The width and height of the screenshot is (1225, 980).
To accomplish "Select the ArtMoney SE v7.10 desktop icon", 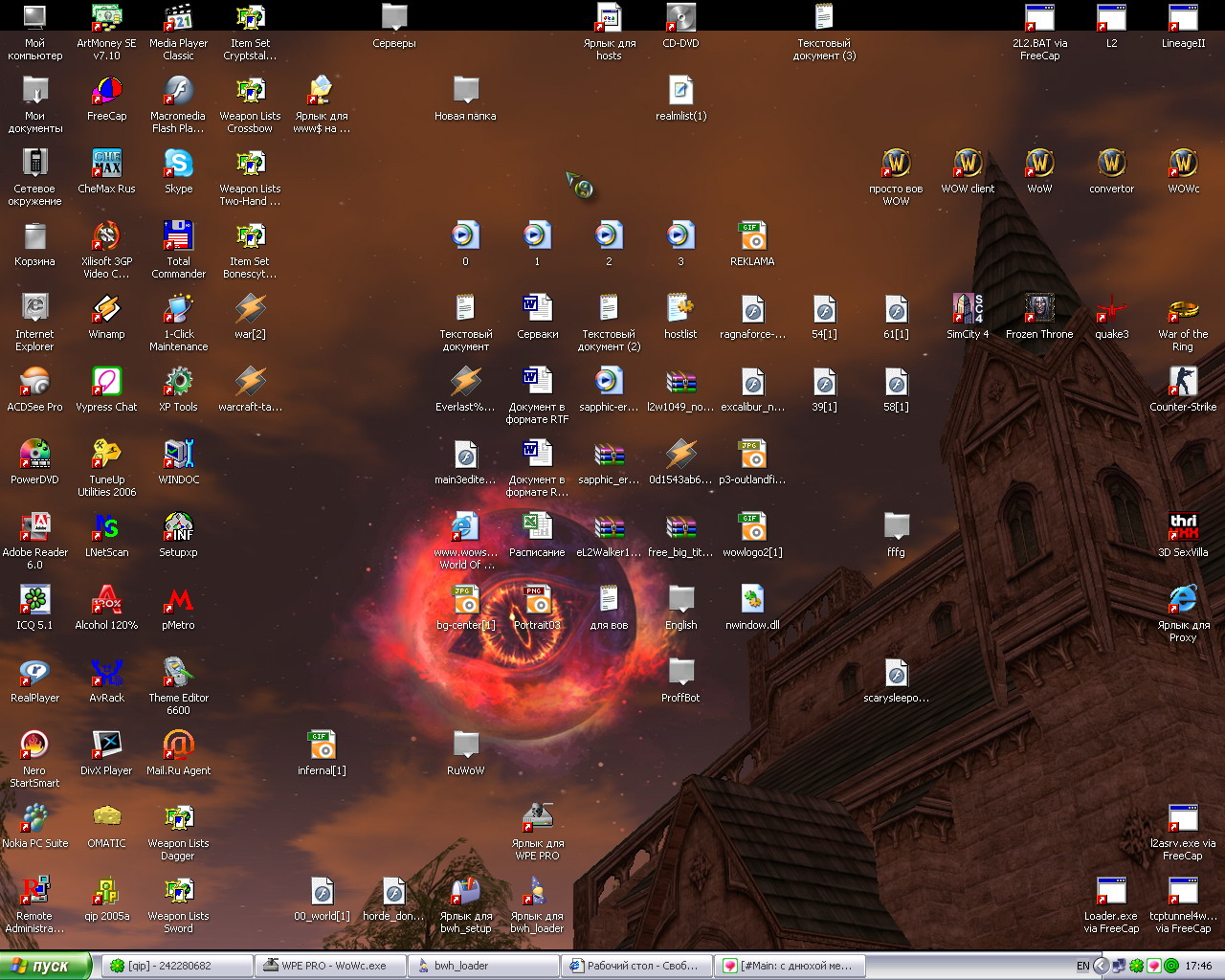I will [x=106, y=32].
